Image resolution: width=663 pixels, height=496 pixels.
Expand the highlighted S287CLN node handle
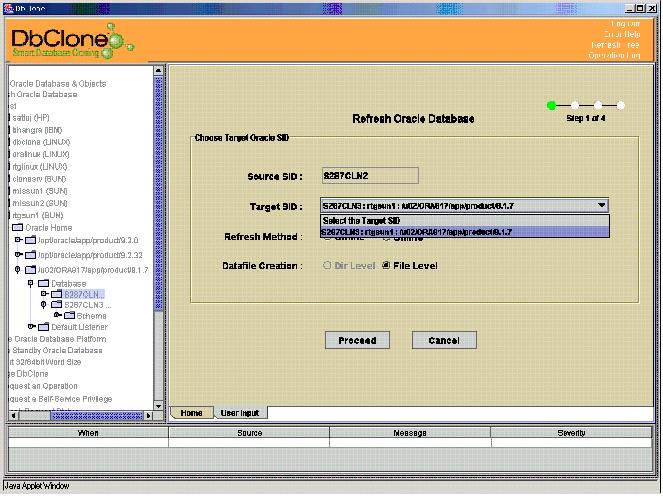(x=44, y=293)
